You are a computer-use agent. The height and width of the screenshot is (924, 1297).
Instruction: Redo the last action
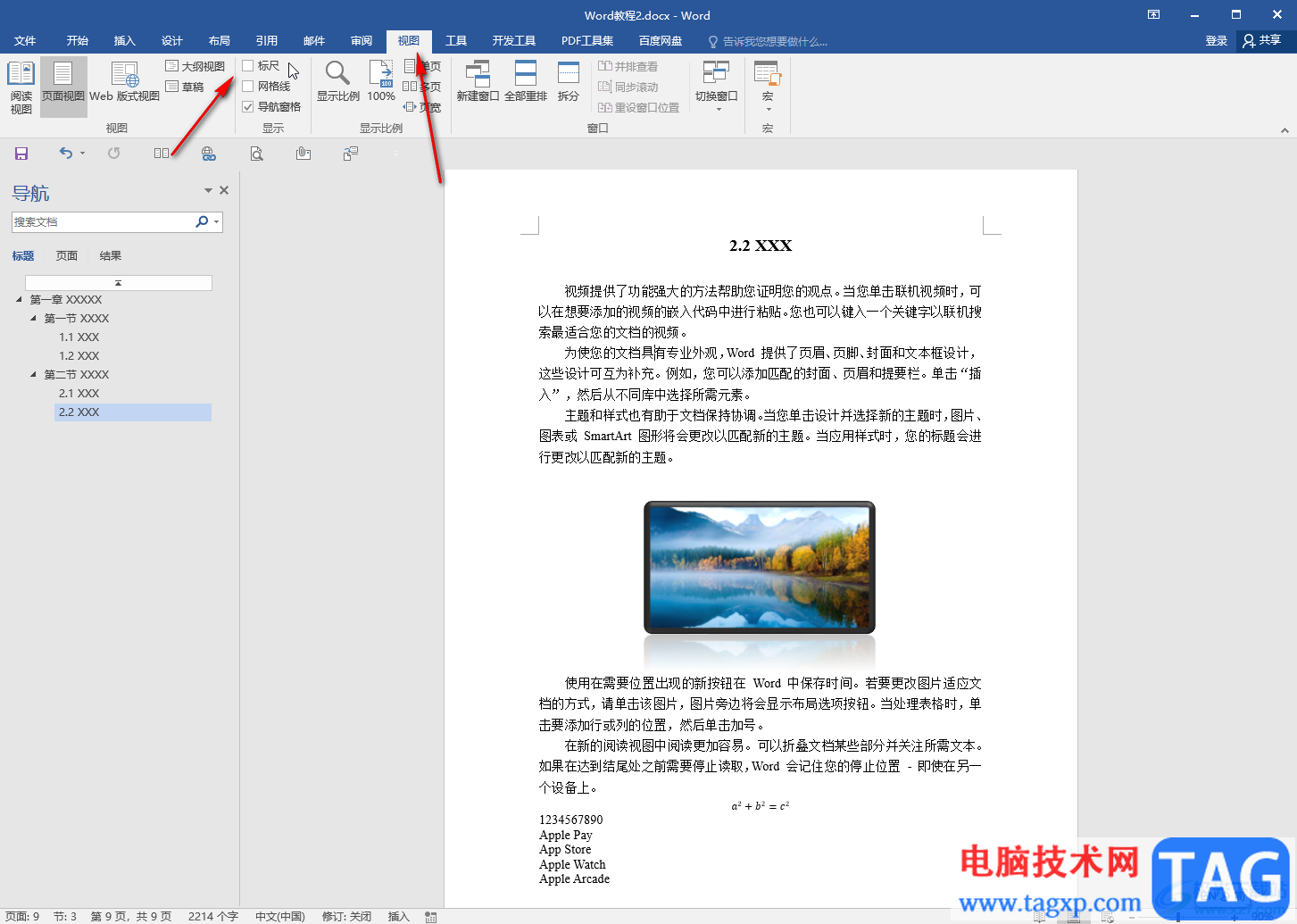pyautogui.click(x=114, y=154)
